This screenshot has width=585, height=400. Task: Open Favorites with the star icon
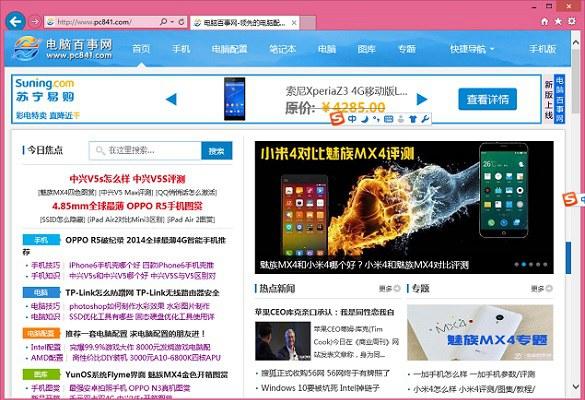coord(558,21)
